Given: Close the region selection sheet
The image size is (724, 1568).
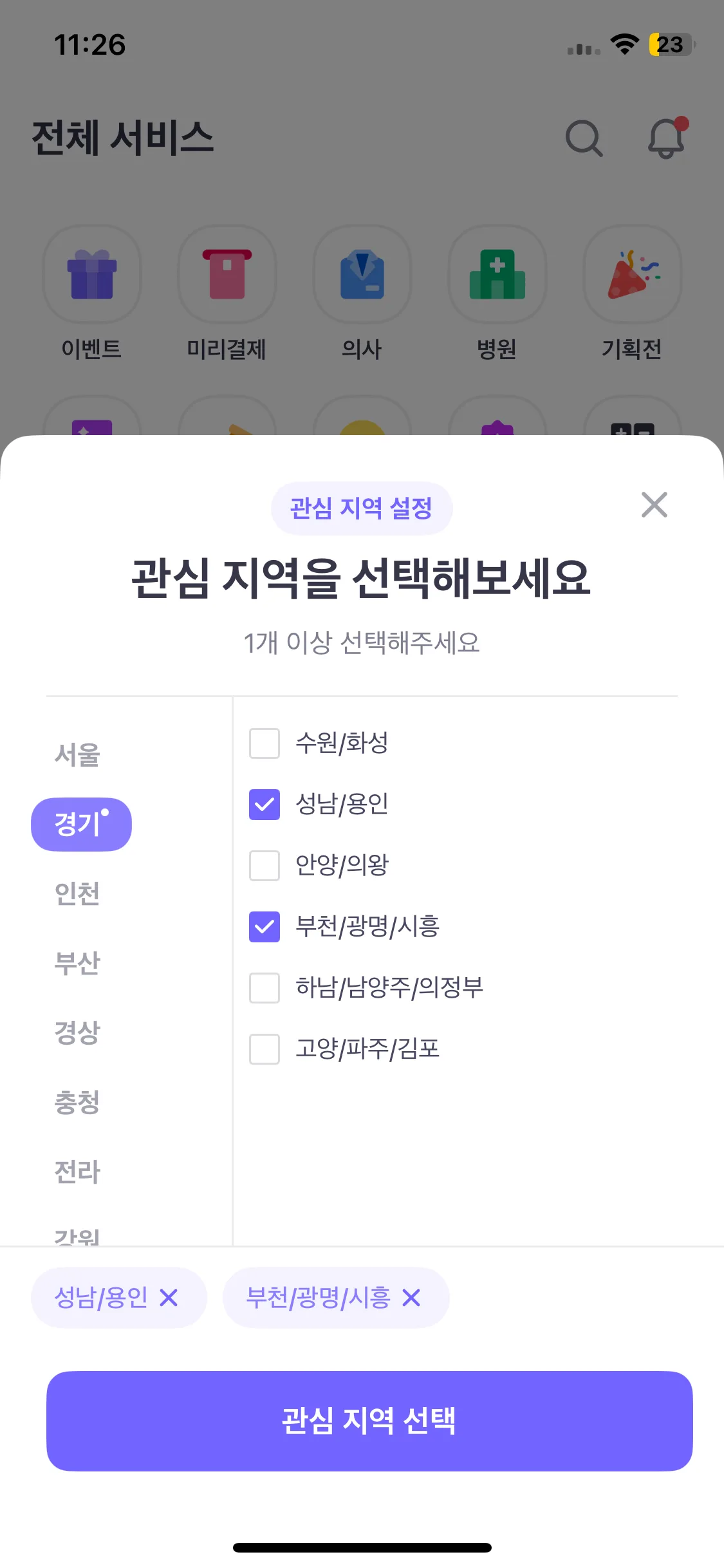Looking at the screenshot, I should point(654,505).
